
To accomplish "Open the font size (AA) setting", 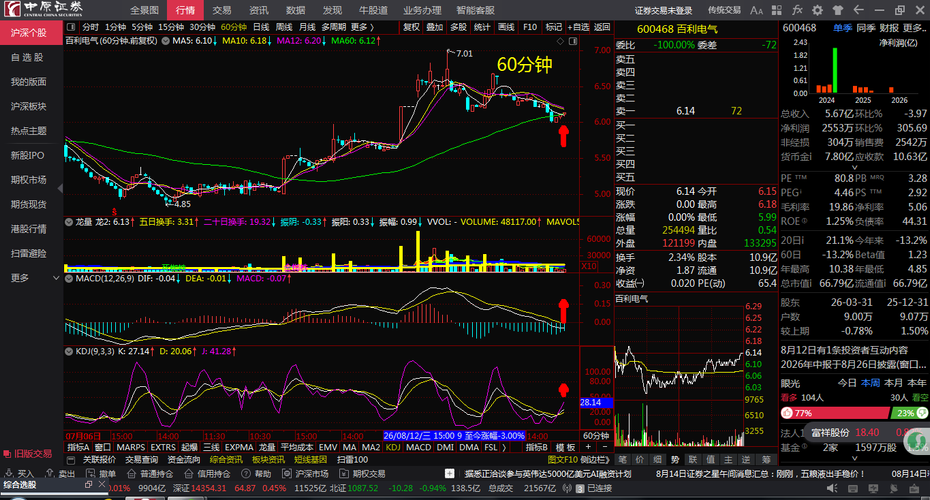I will (756, 10).
